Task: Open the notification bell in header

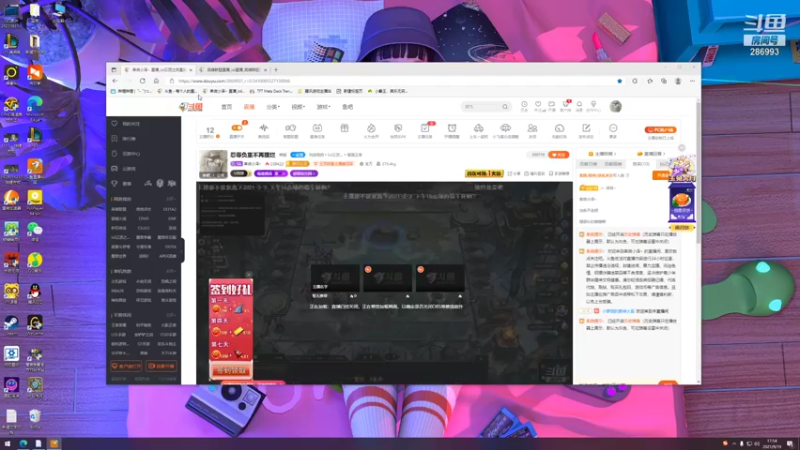Action: click(x=579, y=105)
